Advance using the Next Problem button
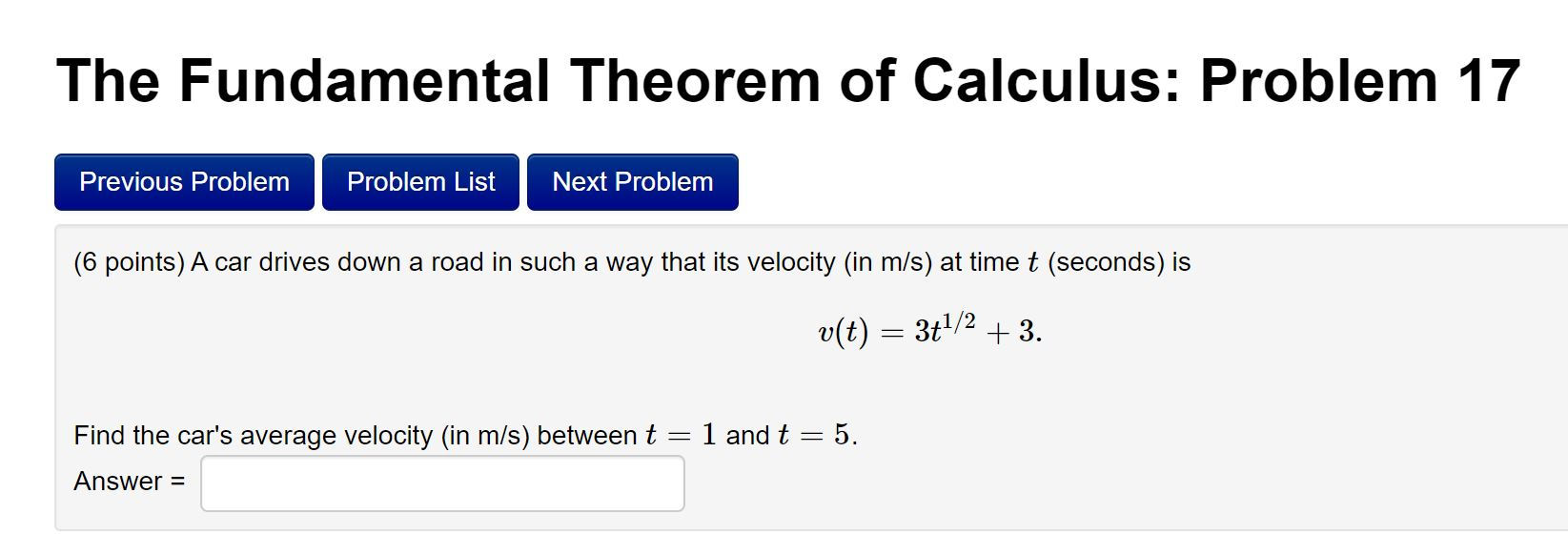Screen dimensions: 1568x555 632,181
